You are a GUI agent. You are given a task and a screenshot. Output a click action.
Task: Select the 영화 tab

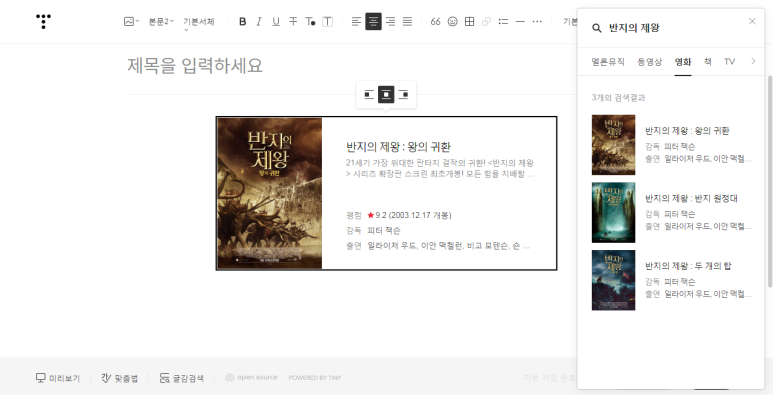pos(683,62)
